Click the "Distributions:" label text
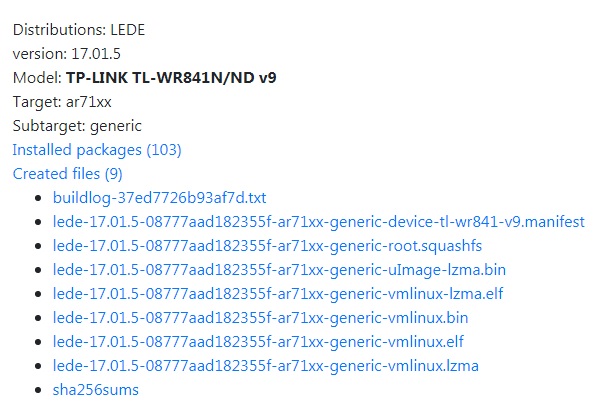Image resolution: width=614 pixels, height=418 pixels. pos(59,30)
